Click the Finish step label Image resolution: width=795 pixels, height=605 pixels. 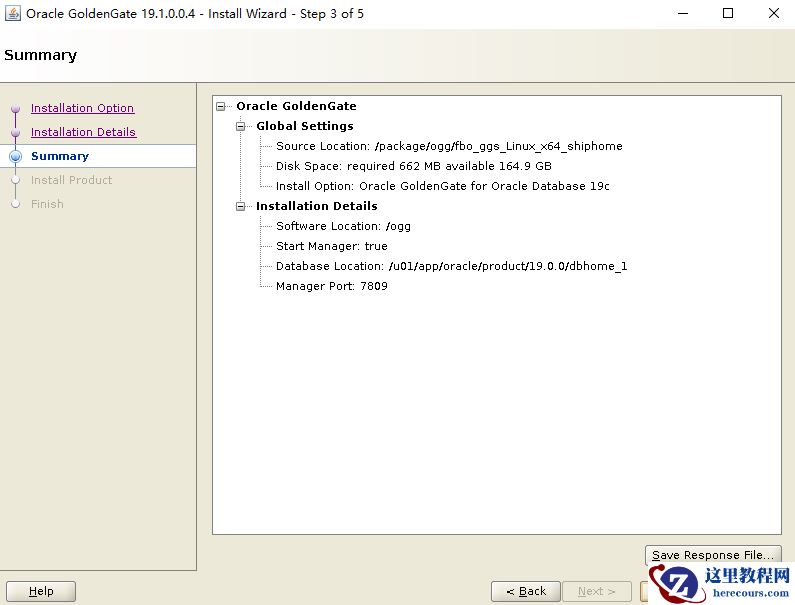pos(47,204)
